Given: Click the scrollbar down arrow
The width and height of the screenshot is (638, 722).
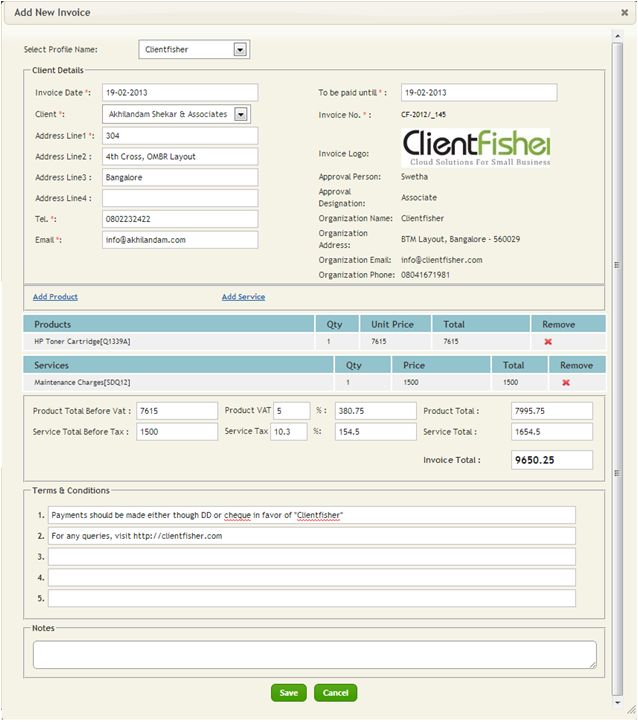Looking at the screenshot, I should click(617, 703).
